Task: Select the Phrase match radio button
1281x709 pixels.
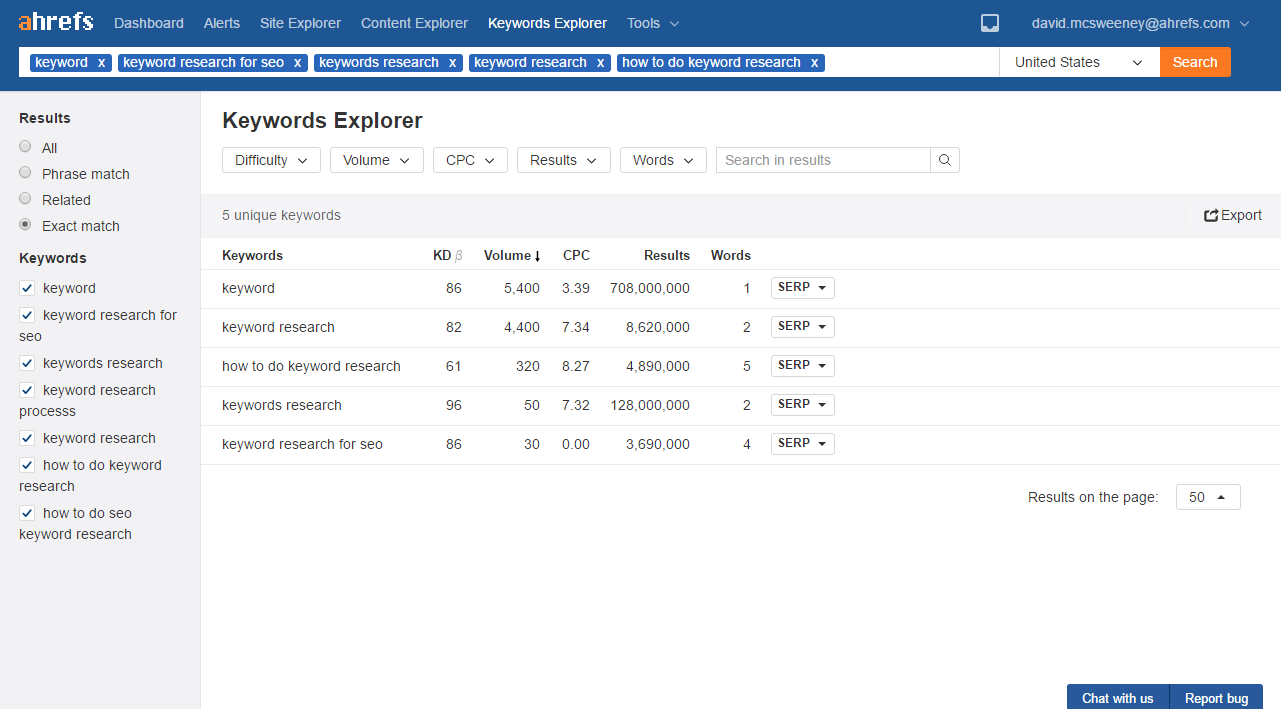Action: click(x=24, y=172)
